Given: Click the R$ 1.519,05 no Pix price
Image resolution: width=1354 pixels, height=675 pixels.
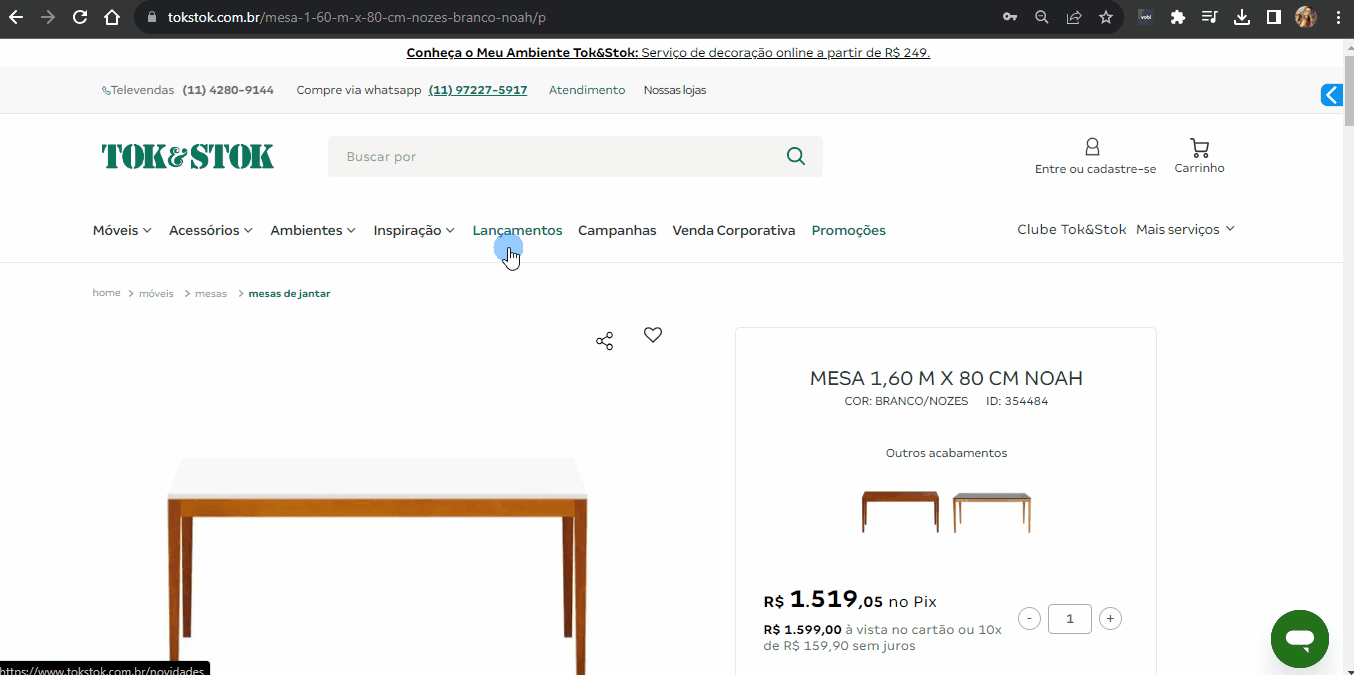Looking at the screenshot, I should click(x=850, y=600).
